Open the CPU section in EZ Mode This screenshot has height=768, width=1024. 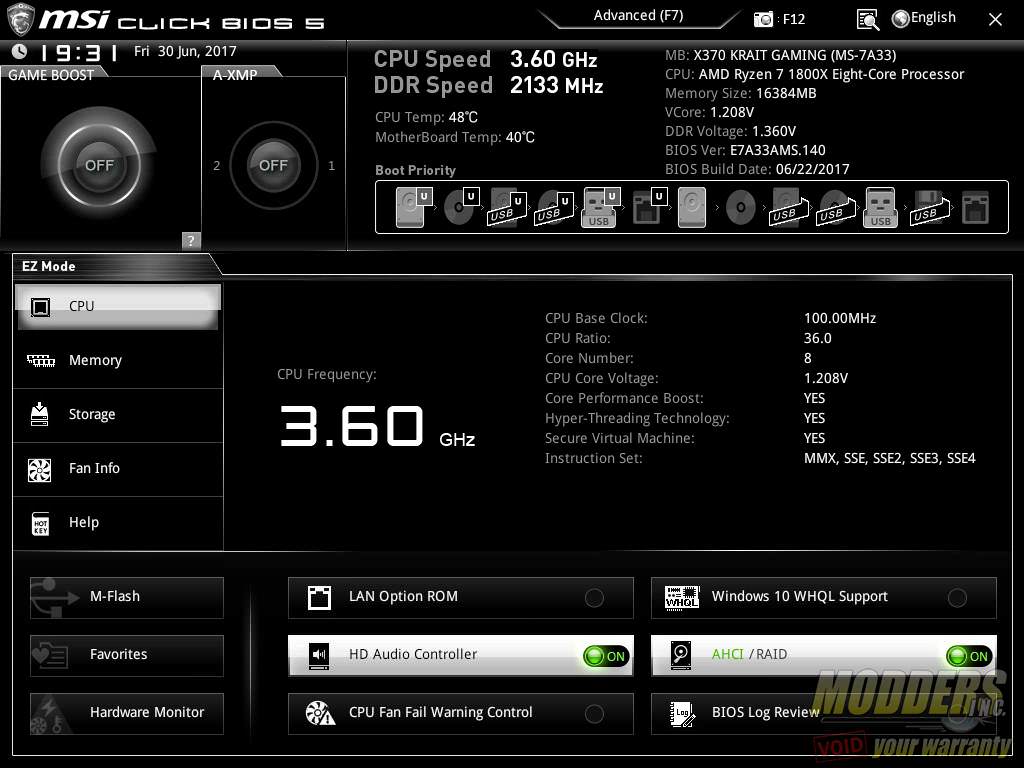118,306
